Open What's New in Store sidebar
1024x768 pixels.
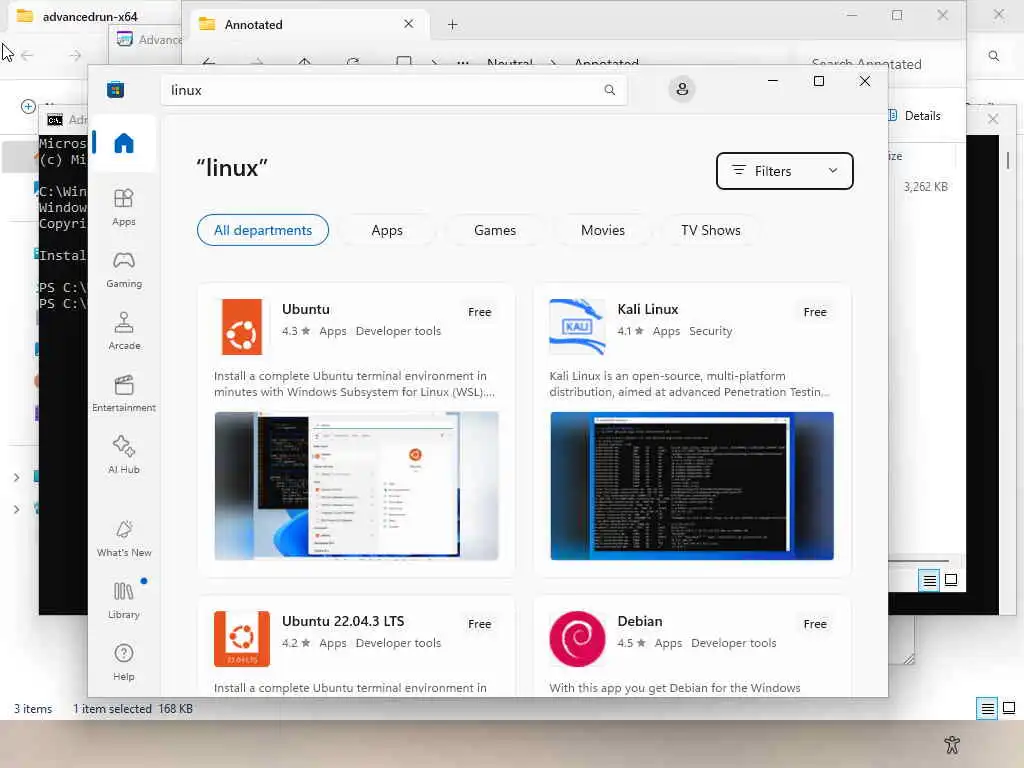coord(123,539)
